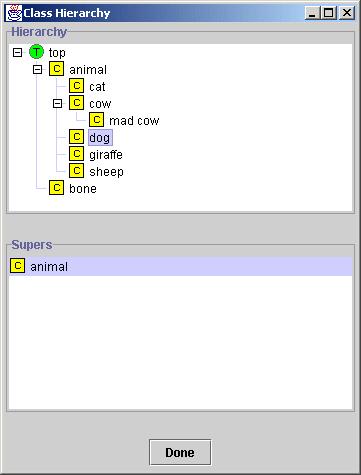Collapse the animal branch

(38, 69)
